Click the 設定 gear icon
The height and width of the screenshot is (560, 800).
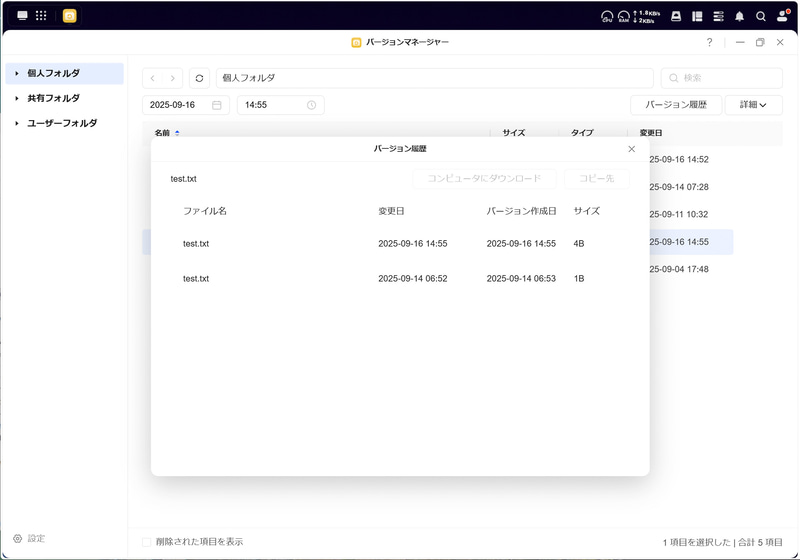pos(17,539)
